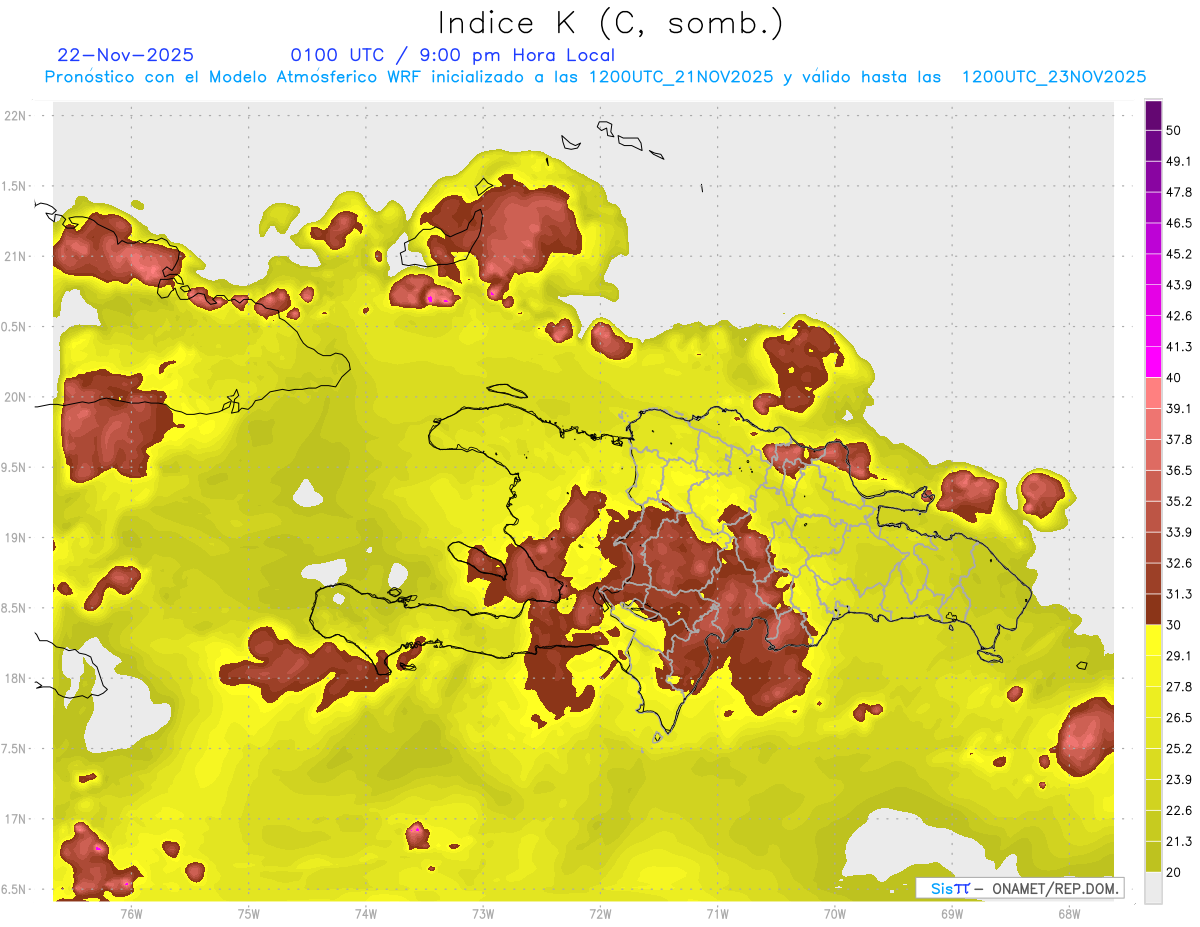Screen dimensions: 1200x927
Task: Select the colorbar value "36.5"
Action: click(1179, 470)
